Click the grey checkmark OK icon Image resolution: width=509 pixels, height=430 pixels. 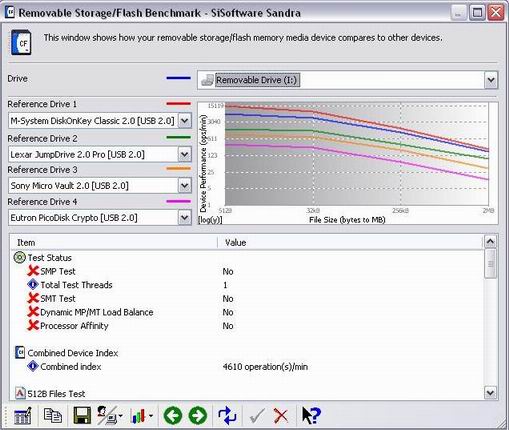(257, 416)
